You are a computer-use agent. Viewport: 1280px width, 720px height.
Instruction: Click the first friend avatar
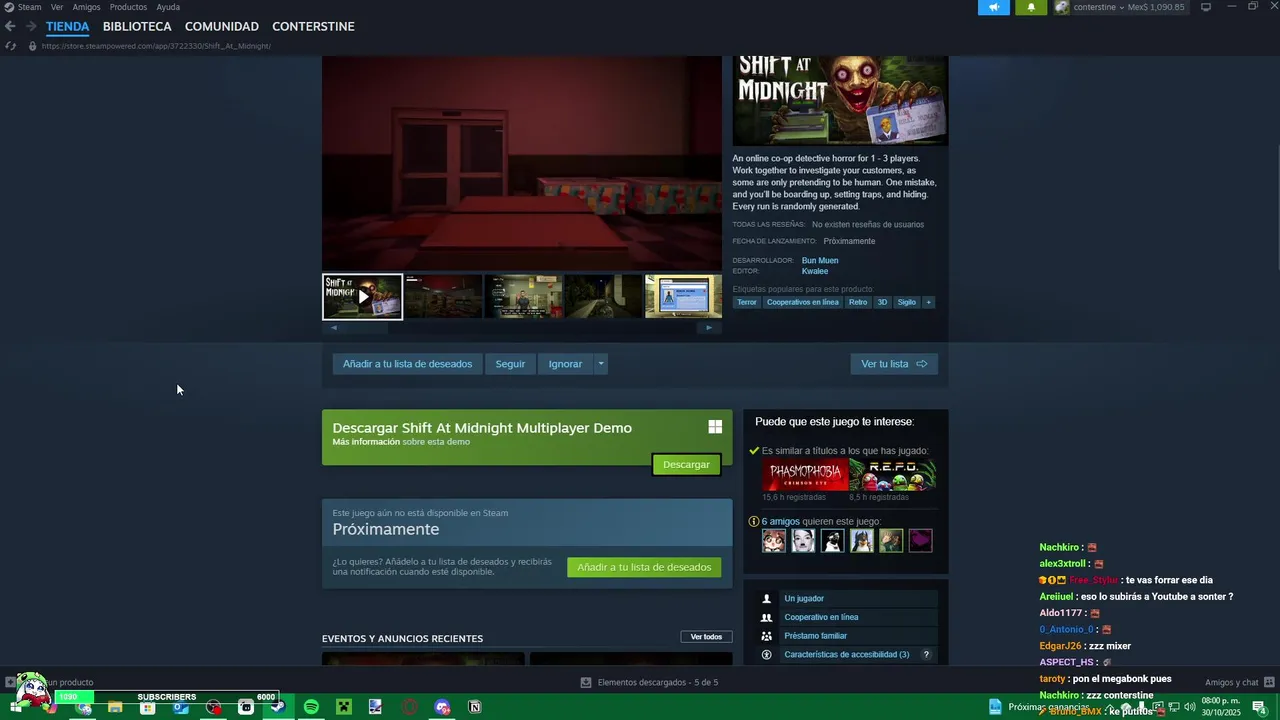coord(774,541)
